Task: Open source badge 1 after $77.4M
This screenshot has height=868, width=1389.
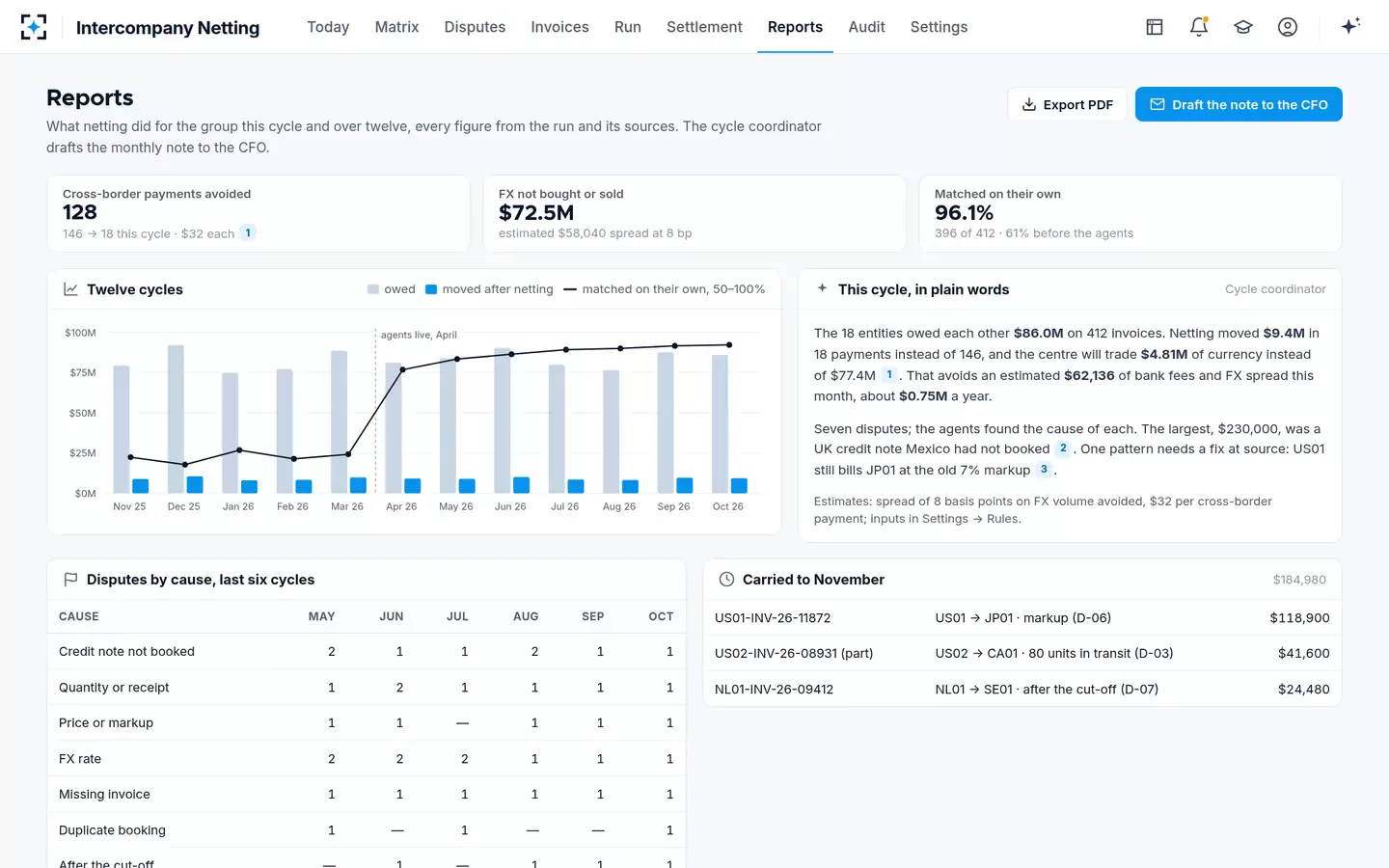Action: pyautogui.click(x=889, y=375)
